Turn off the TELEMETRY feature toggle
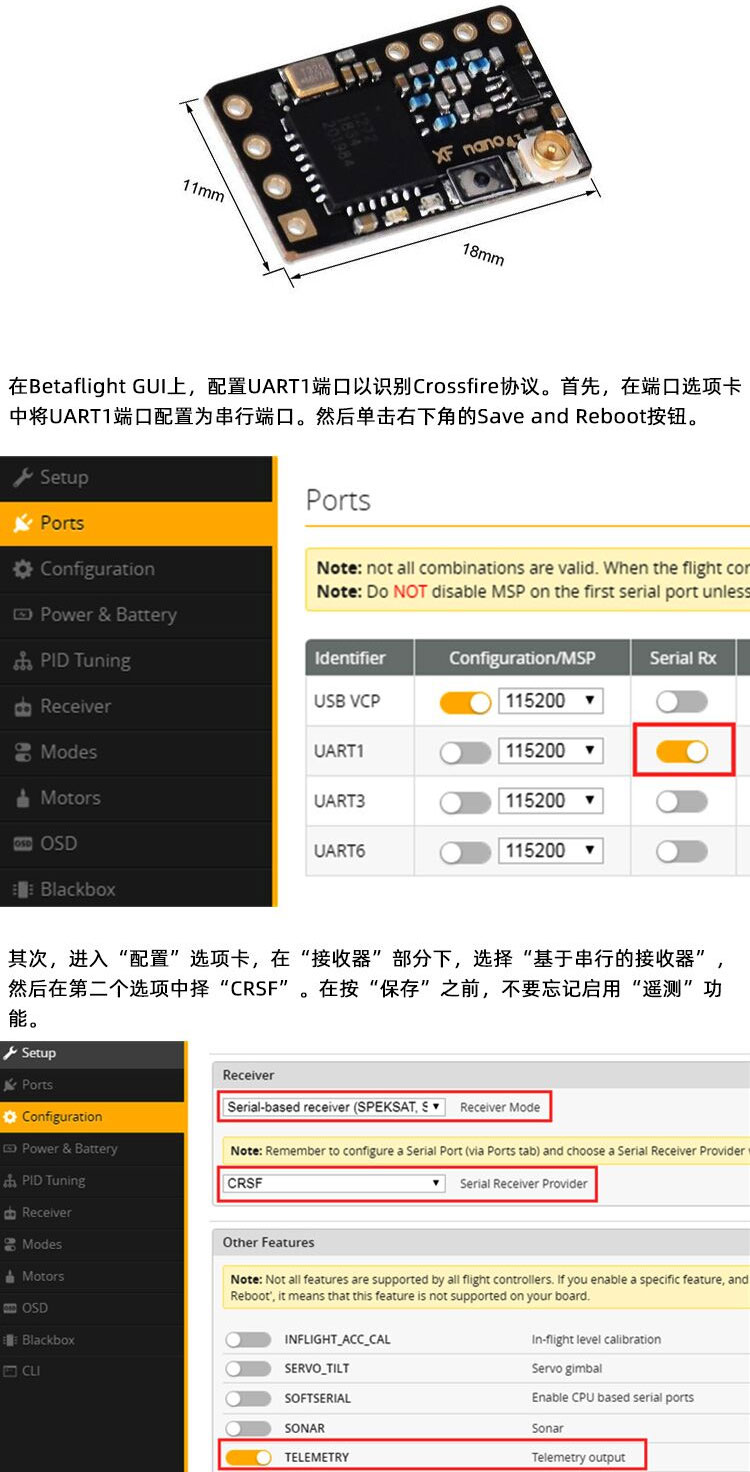 248,1457
